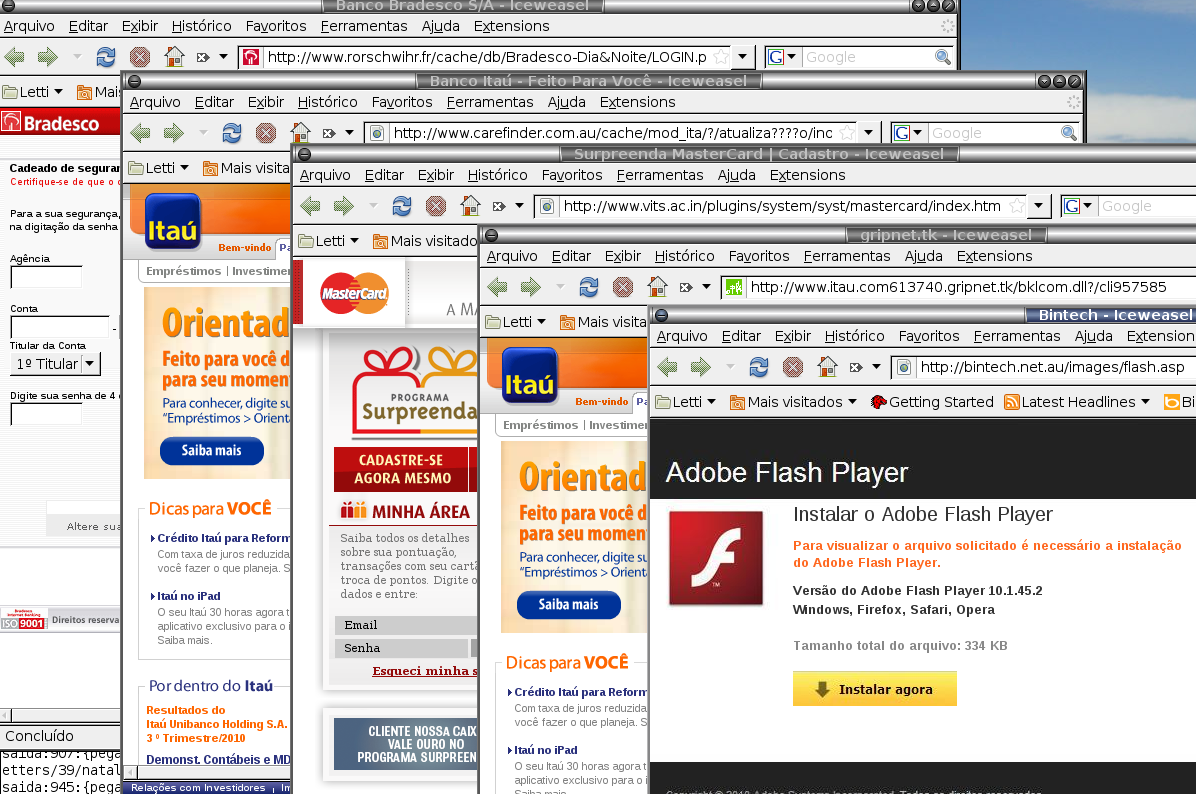Viewport: 1196px width, 794px height.
Task: Click Reload icon in Bintech window
Action: [x=759, y=367]
